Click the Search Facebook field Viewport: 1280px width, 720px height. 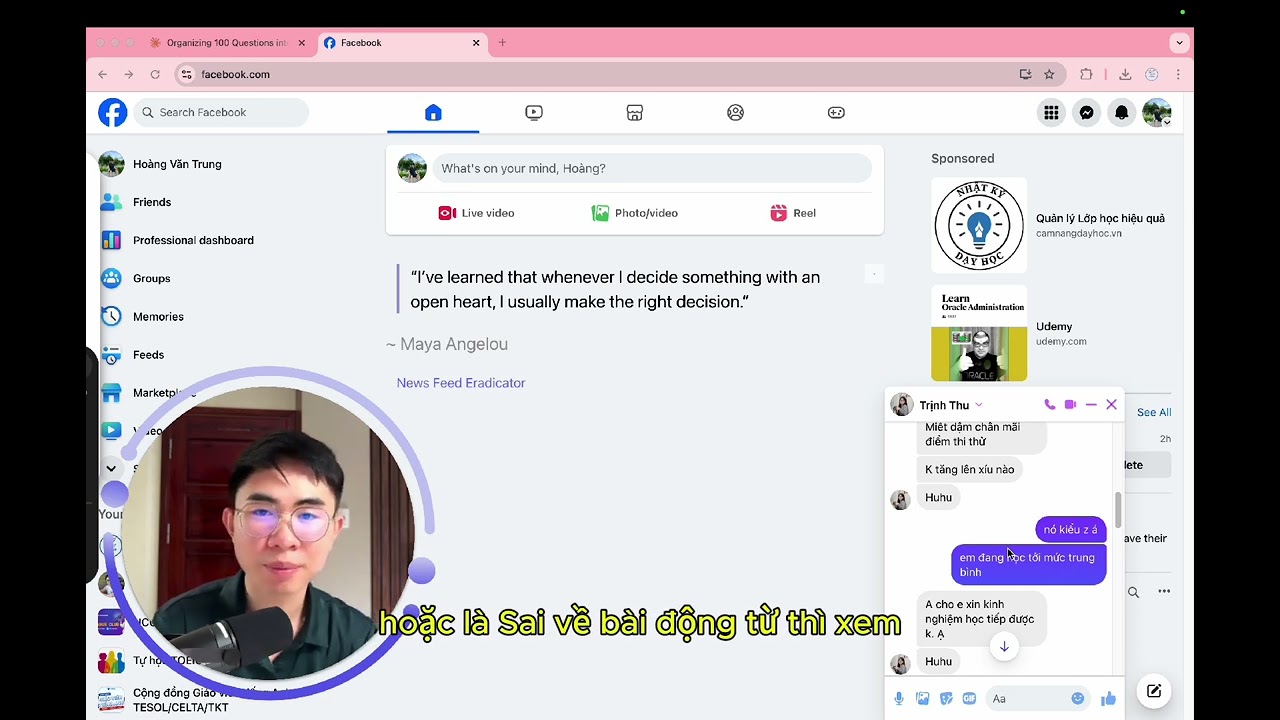[221, 113]
